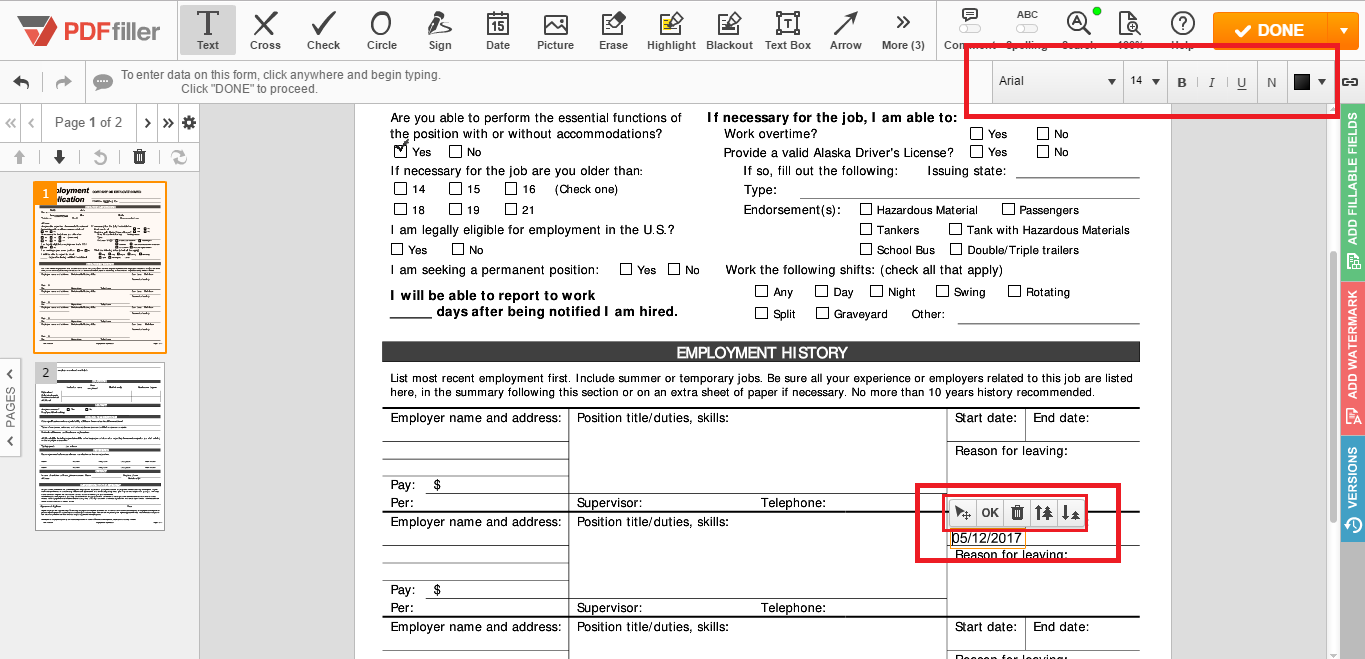Image resolution: width=1365 pixels, height=659 pixels.
Task: Open page settings gear
Action: (188, 123)
